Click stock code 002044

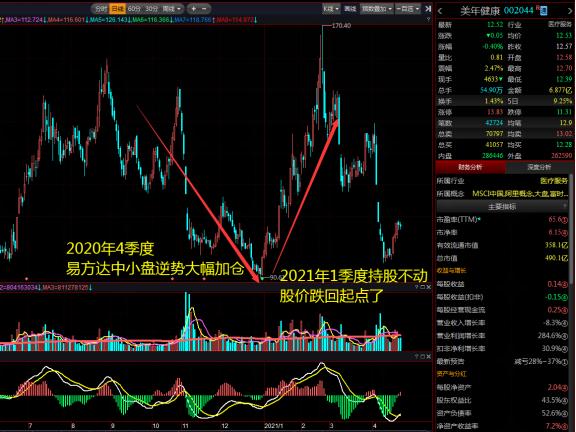[x=518, y=11]
